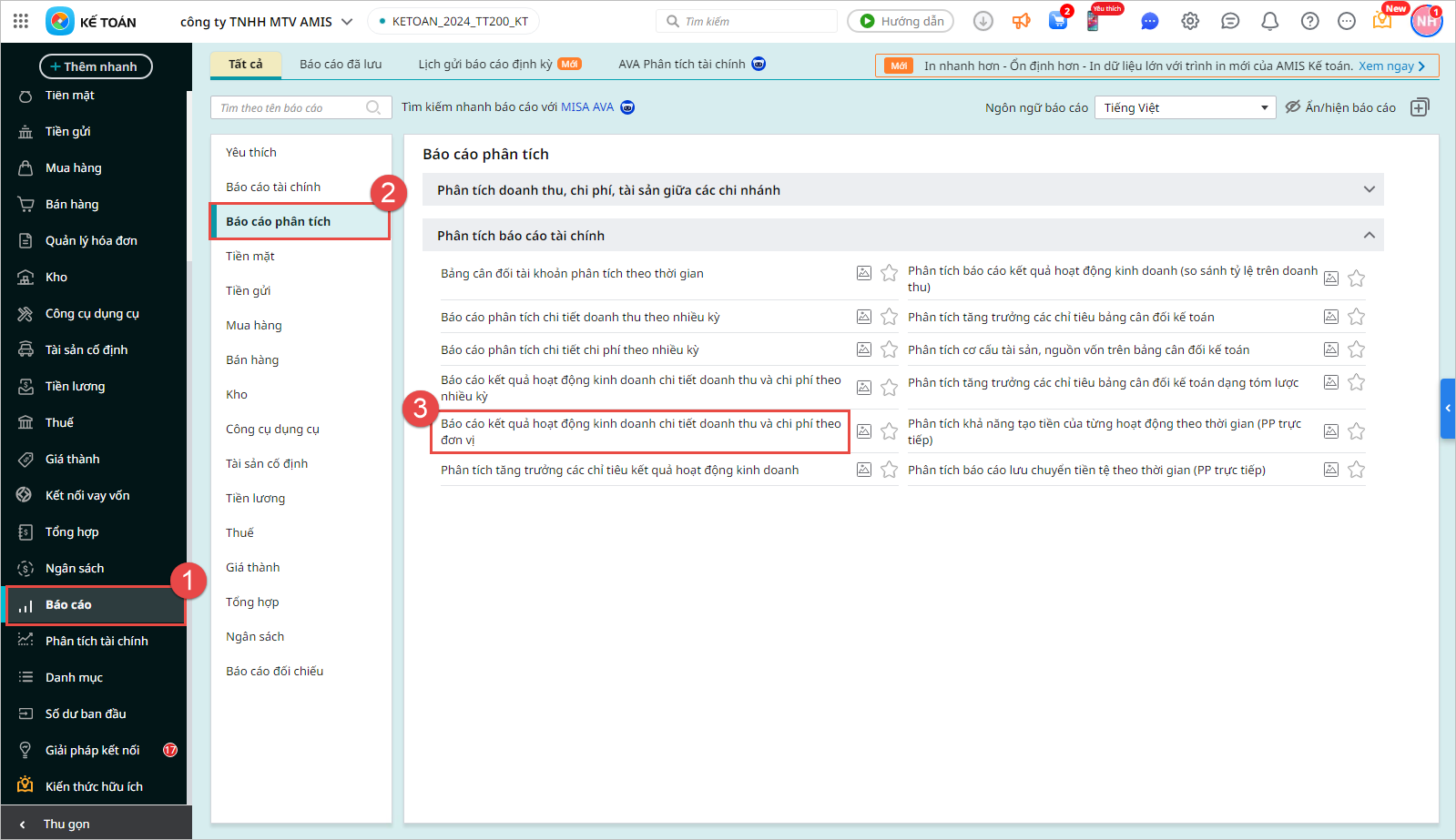Toggle Ẩn/hiện báo cáo visibility
The image size is (1456, 840).
pos(1339,107)
